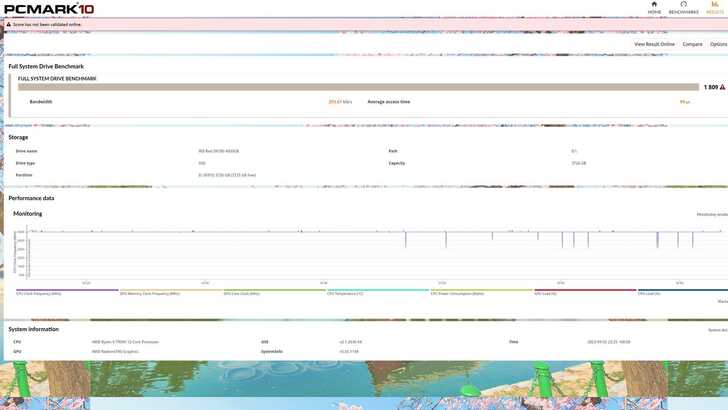Image resolution: width=728 pixels, height=410 pixels.
Task: Open the Results chart icon tab
Action: click(715, 4)
